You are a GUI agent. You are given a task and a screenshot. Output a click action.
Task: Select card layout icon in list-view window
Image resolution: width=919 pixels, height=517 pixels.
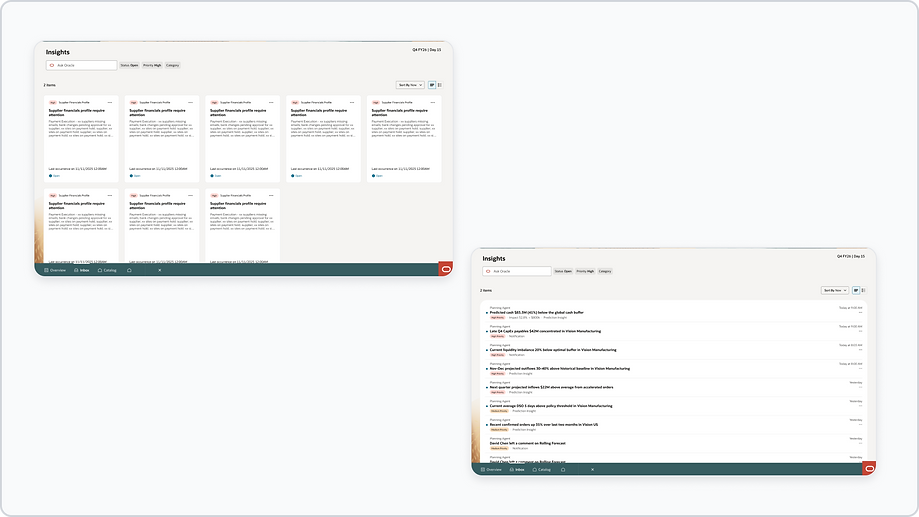tap(856, 290)
